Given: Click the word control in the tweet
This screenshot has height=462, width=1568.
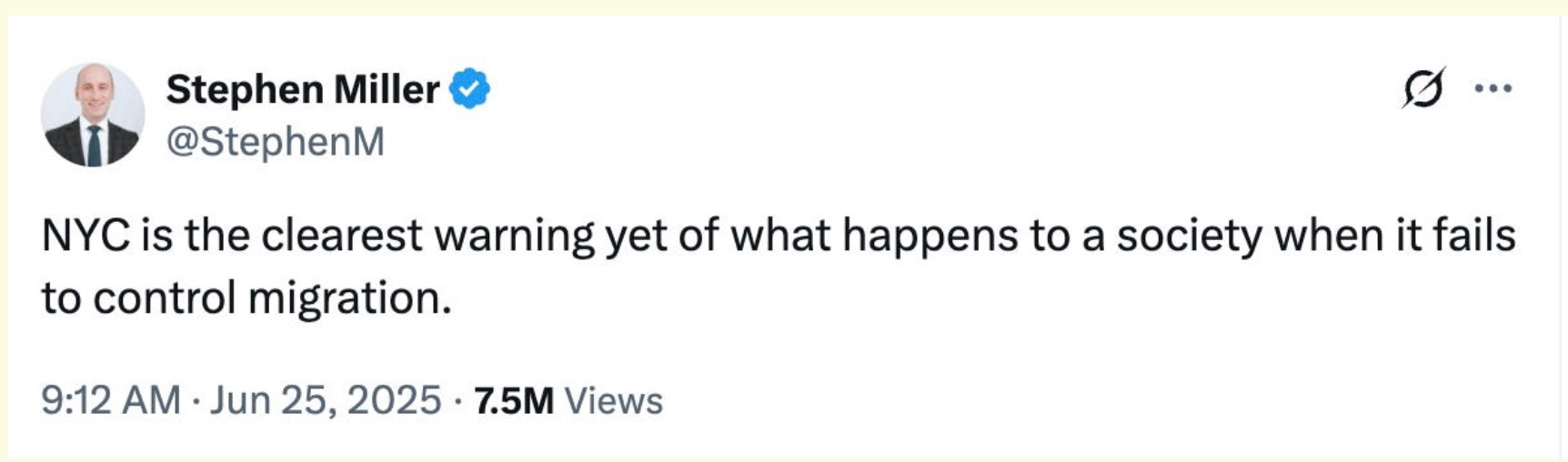Looking at the screenshot, I should (x=164, y=298).
